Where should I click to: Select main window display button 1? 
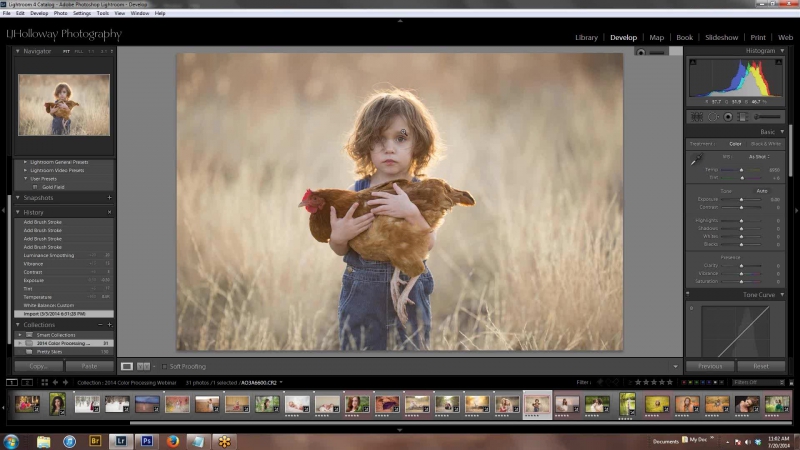click(11, 382)
